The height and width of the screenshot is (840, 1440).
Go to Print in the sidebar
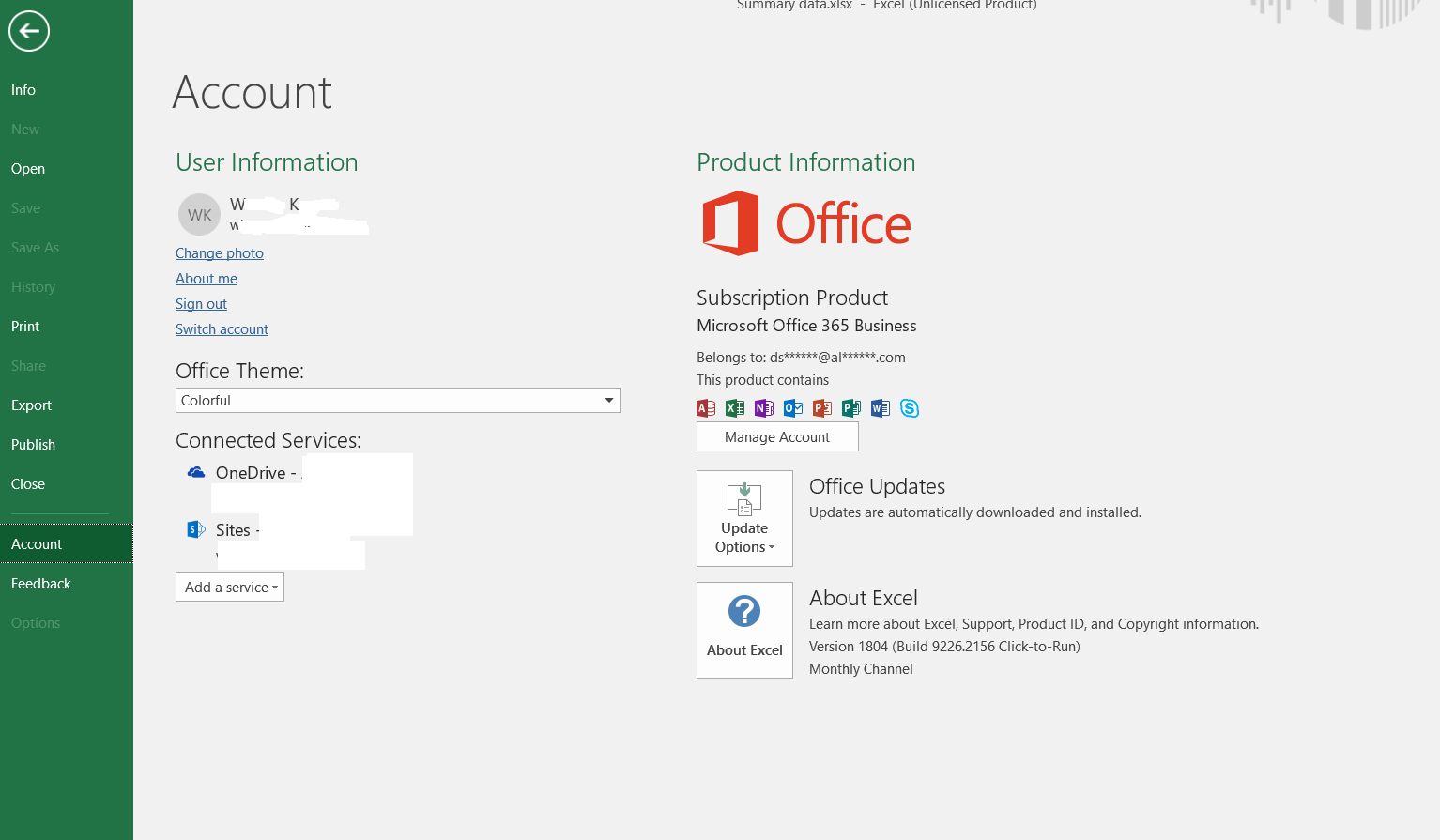pyautogui.click(x=67, y=327)
